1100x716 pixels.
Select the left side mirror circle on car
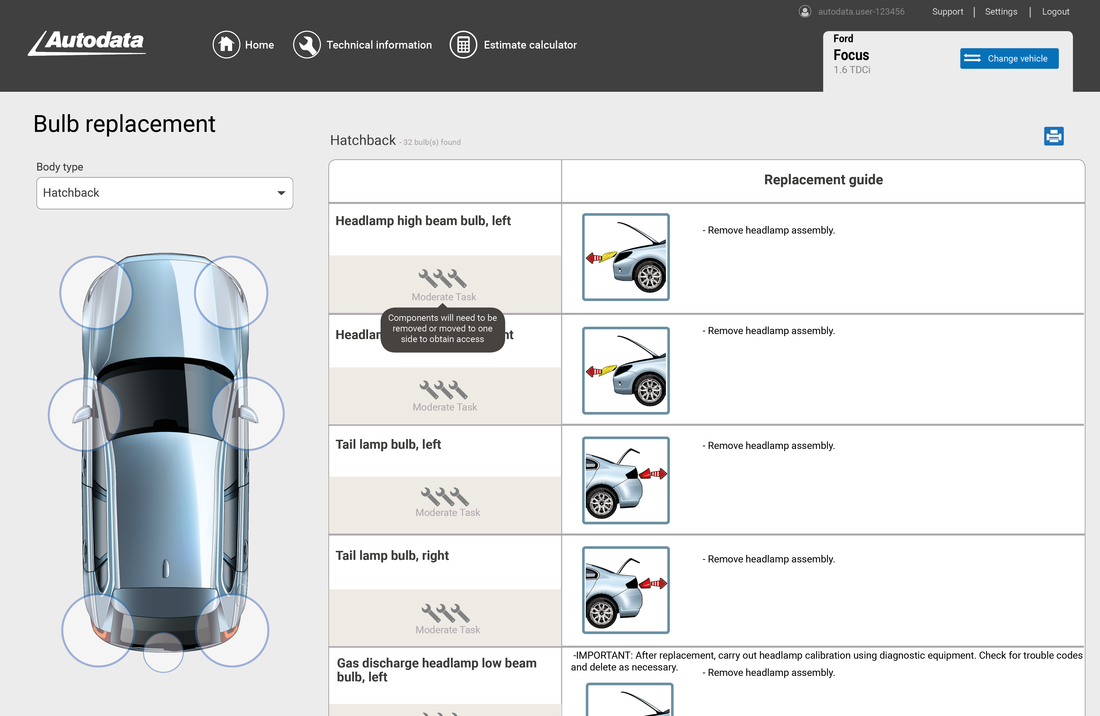coord(84,413)
